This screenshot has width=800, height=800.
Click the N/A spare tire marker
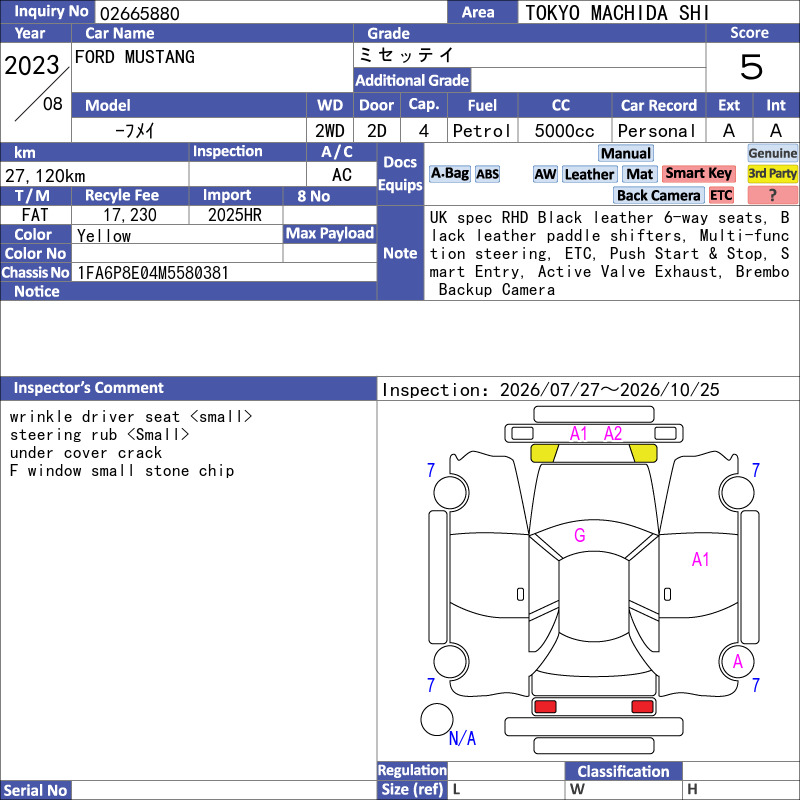click(x=462, y=738)
